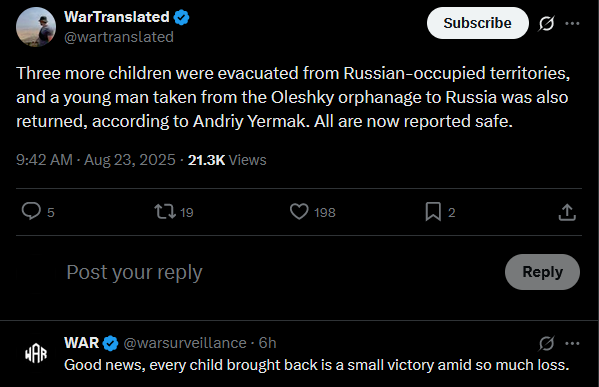The width and height of the screenshot is (599, 387).
Task: Open the three-dot menu on WAR's reply
Action: point(572,343)
